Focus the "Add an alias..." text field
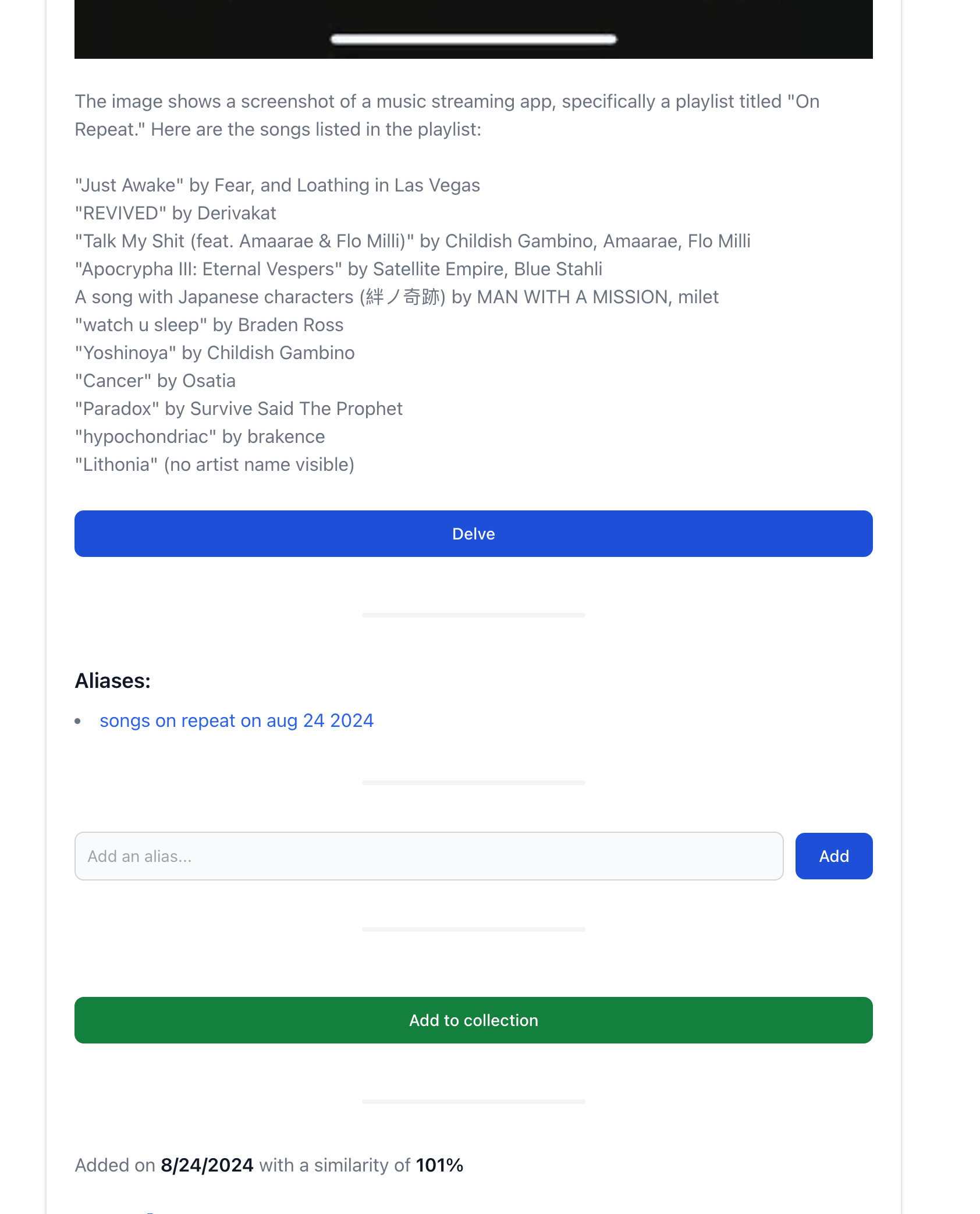The height and width of the screenshot is (1214, 980). point(428,856)
